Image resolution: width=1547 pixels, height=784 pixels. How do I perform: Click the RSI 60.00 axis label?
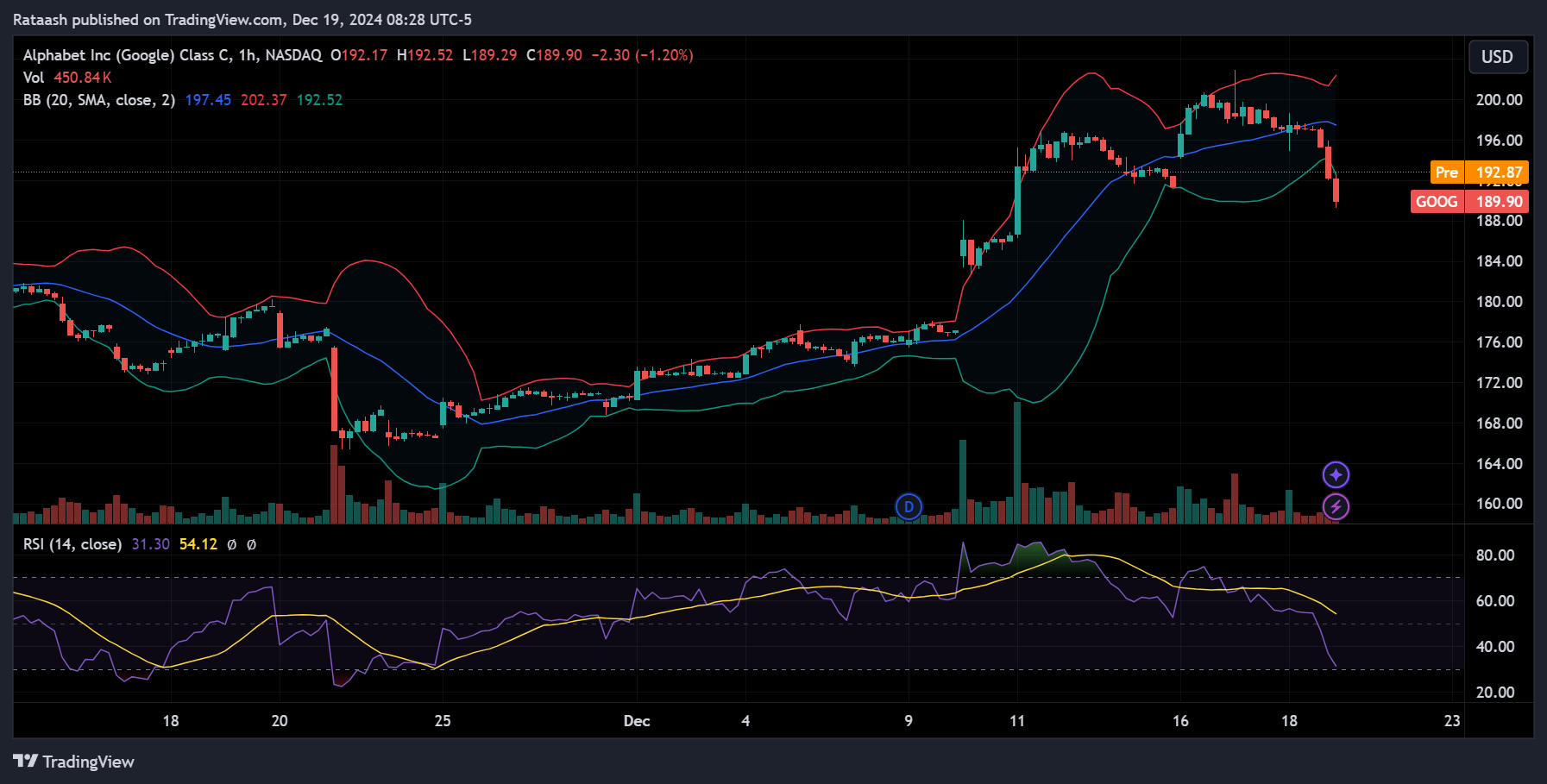click(x=1495, y=601)
